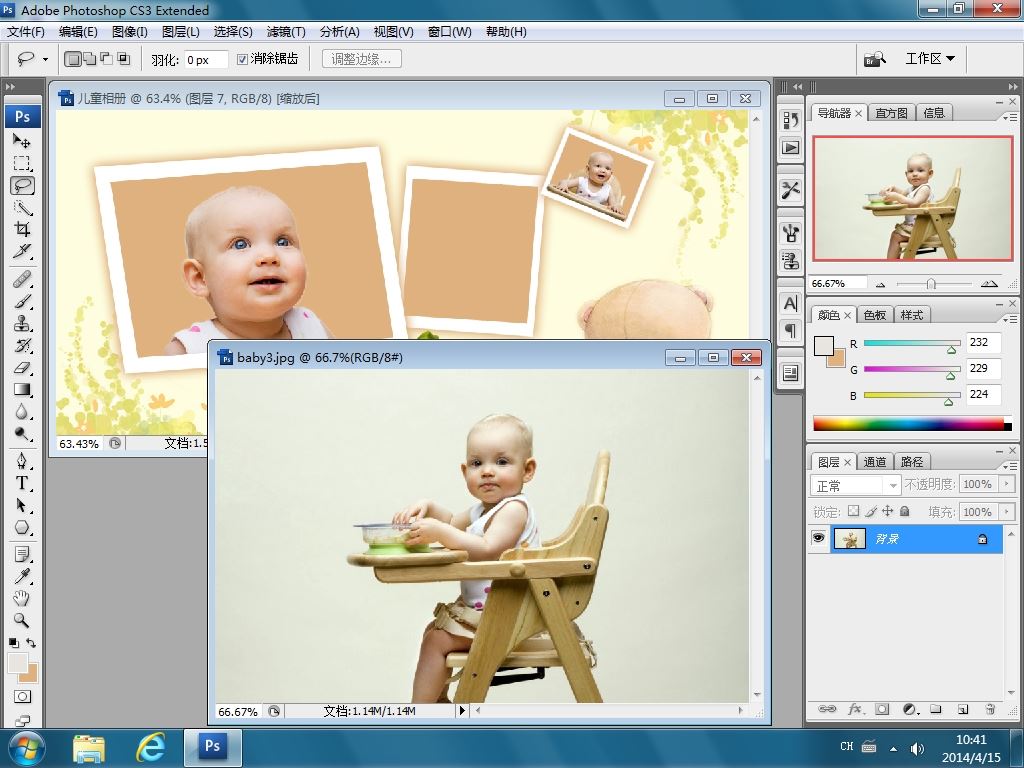Toggle the anti-alias checkbox
This screenshot has height=768, width=1024.
pos(242,59)
